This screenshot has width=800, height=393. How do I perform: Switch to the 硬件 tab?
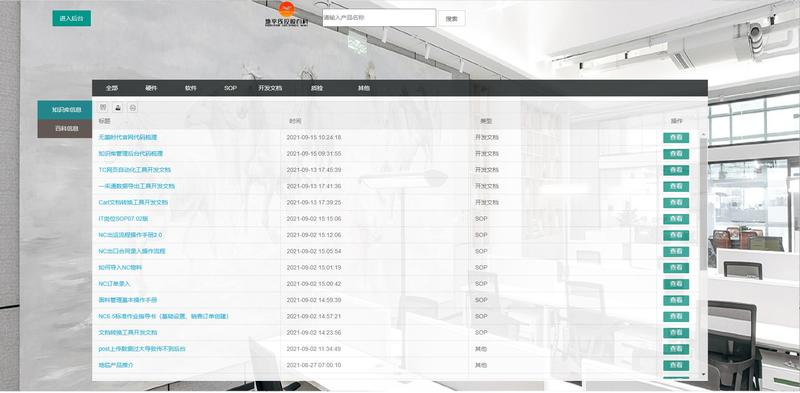pos(151,88)
